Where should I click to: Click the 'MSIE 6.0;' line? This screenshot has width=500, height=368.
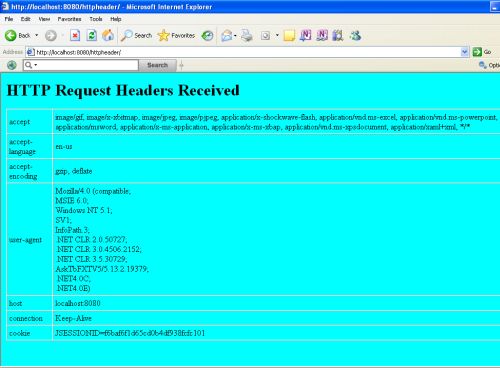point(72,201)
